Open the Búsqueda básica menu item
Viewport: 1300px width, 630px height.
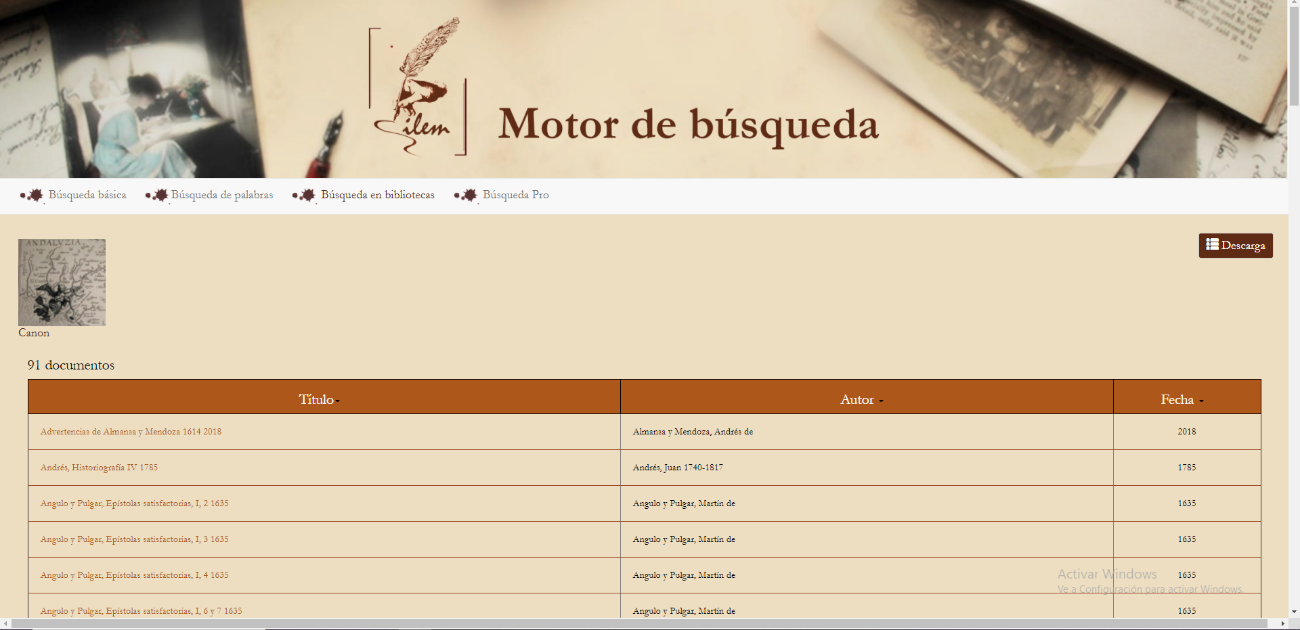pyautogui.click(x=87, y=195)
